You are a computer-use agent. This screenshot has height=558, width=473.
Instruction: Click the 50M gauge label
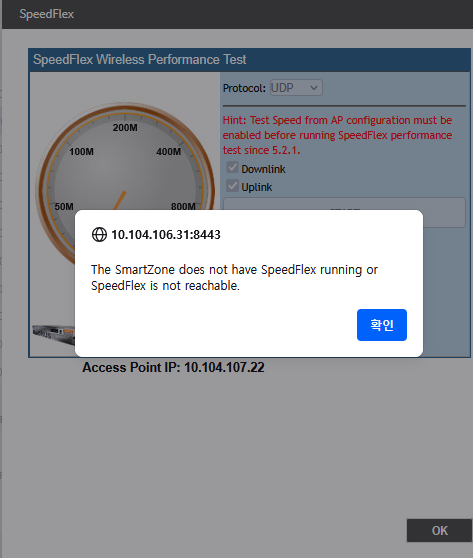(x=64, y=206)
